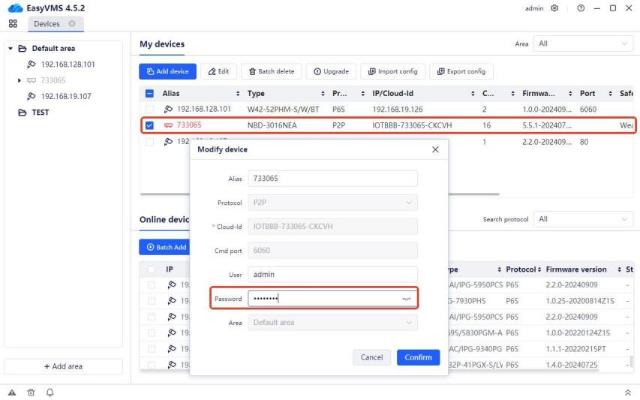Image resolution: width=640 pixels, height=400 pixels.
Task: Show password using the eye icon
Action: (407, 298)
